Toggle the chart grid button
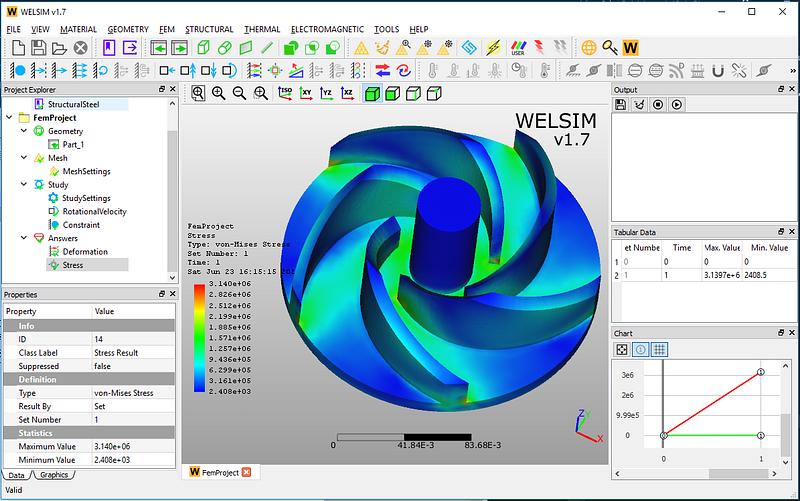Viewport: 800px width, 501px height. coord(660,349)
